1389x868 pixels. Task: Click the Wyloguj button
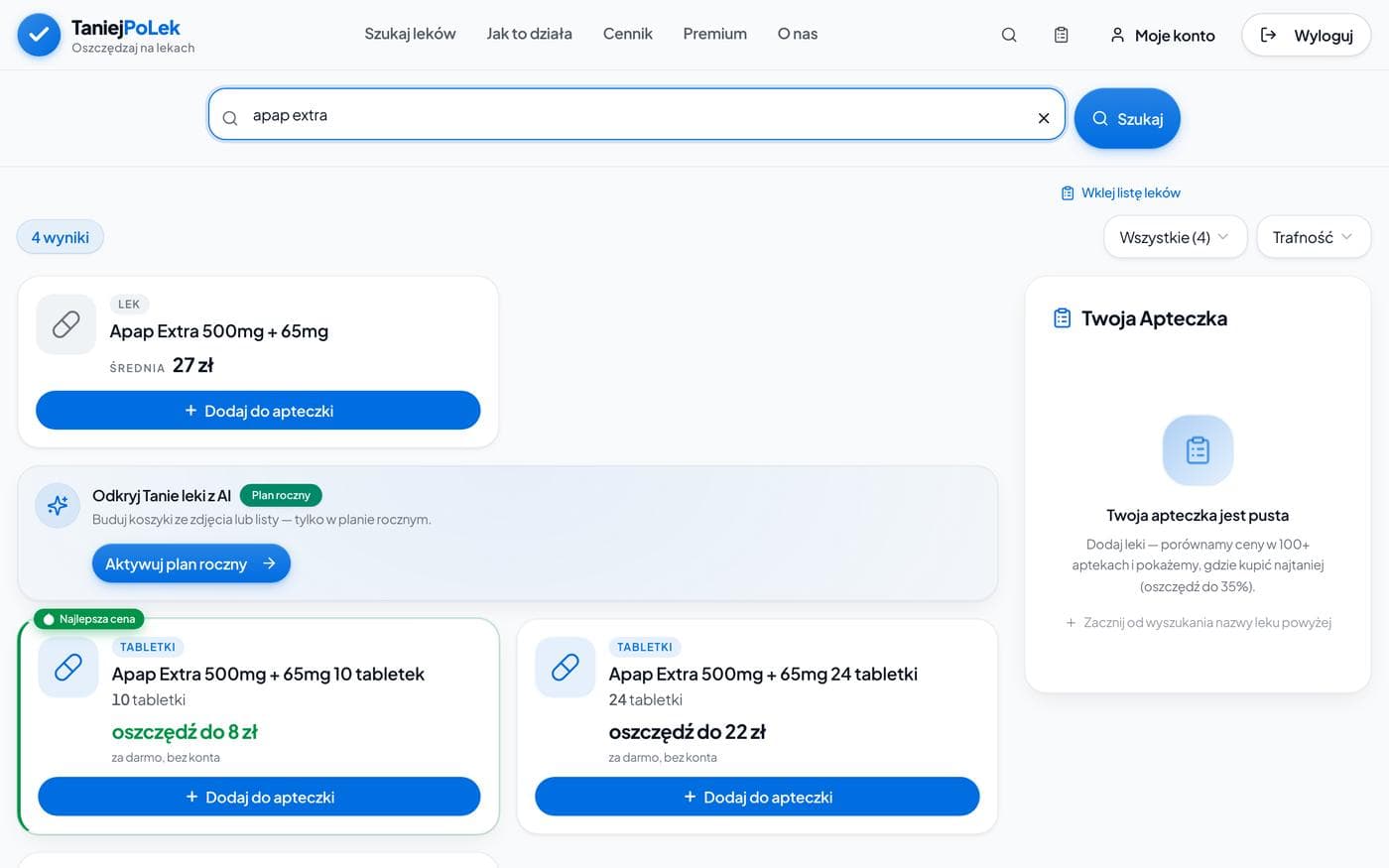tap(1307, 36)
